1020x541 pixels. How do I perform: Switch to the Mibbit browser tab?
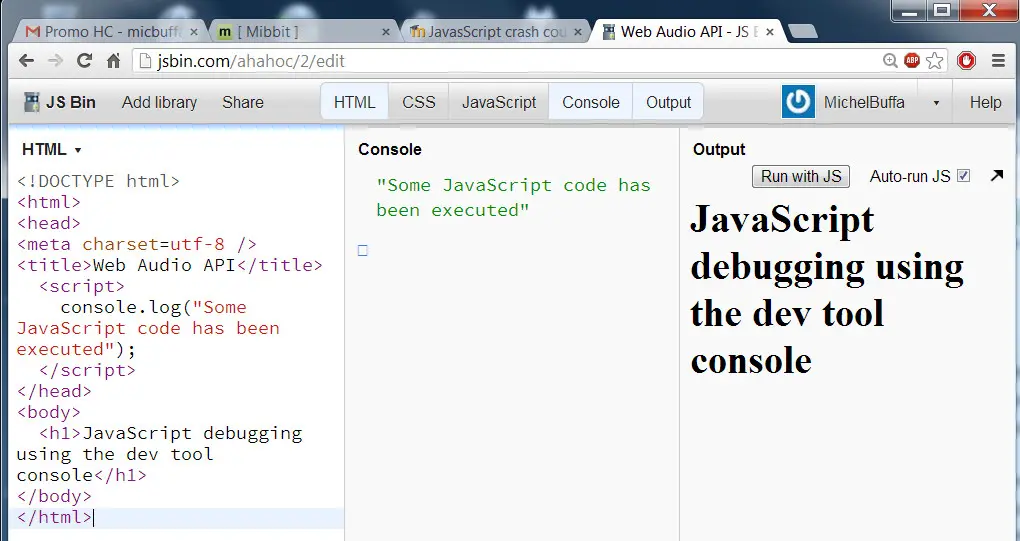pyautogui.click(x=304, y=32)
